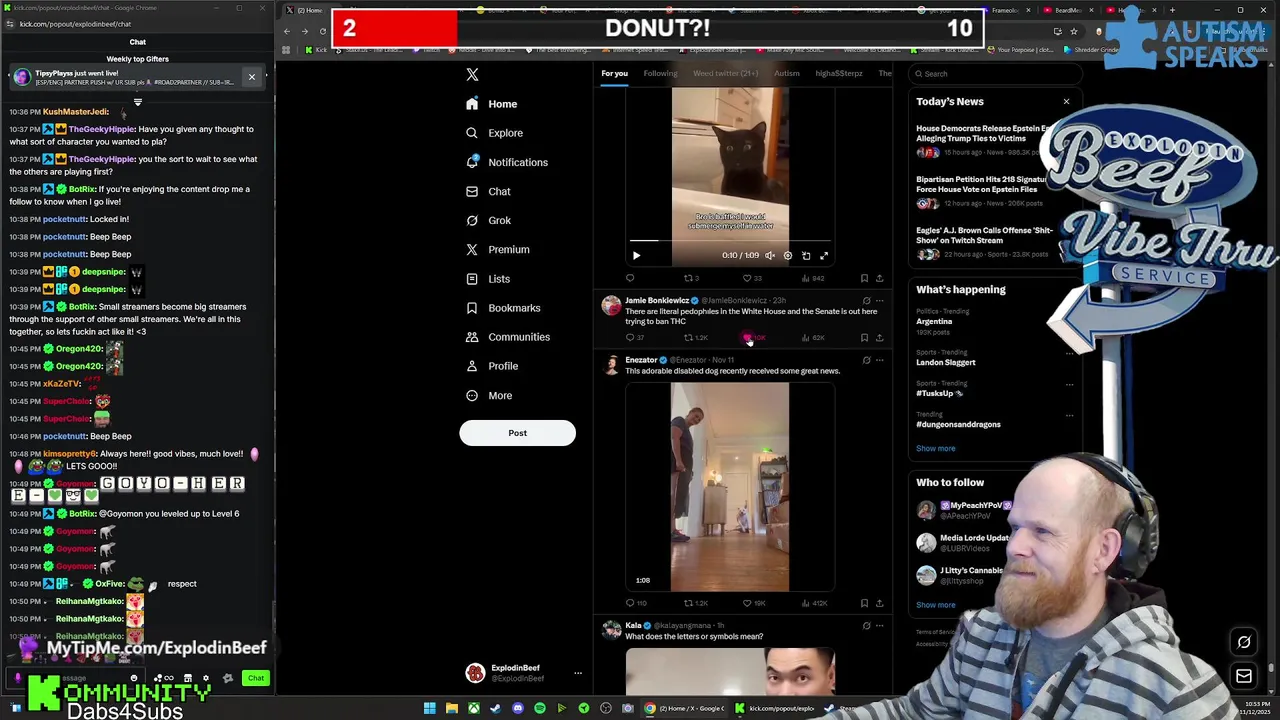Show more under Who to follow
The image size is (1280, 720).
pyautogui.click(x=936, y=605)
